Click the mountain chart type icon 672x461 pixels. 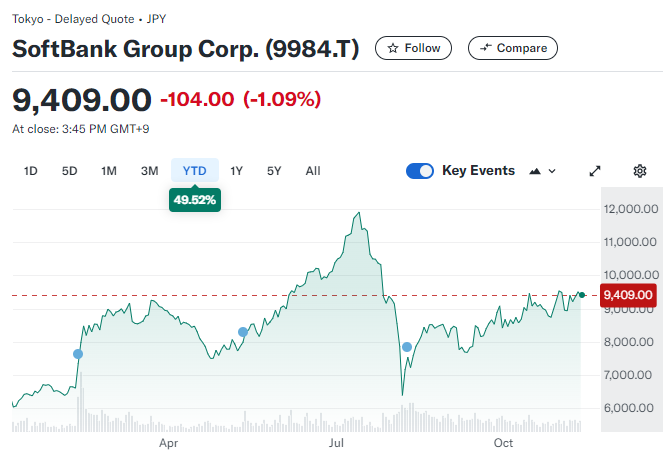tap(535, 171)
